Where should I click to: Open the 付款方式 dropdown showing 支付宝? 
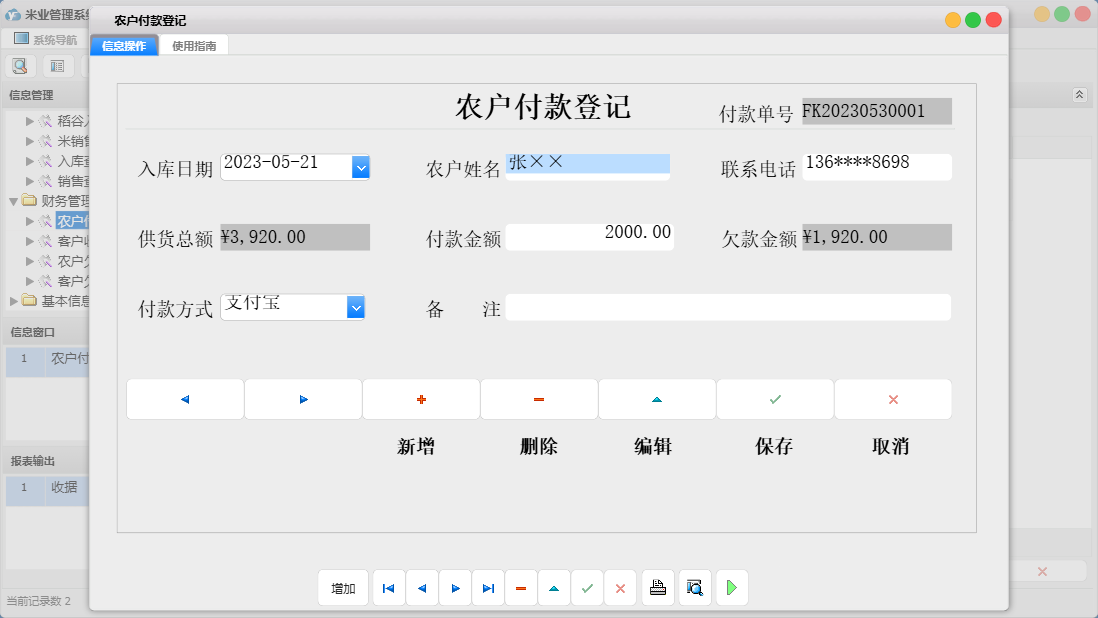(x=356, y=307)
